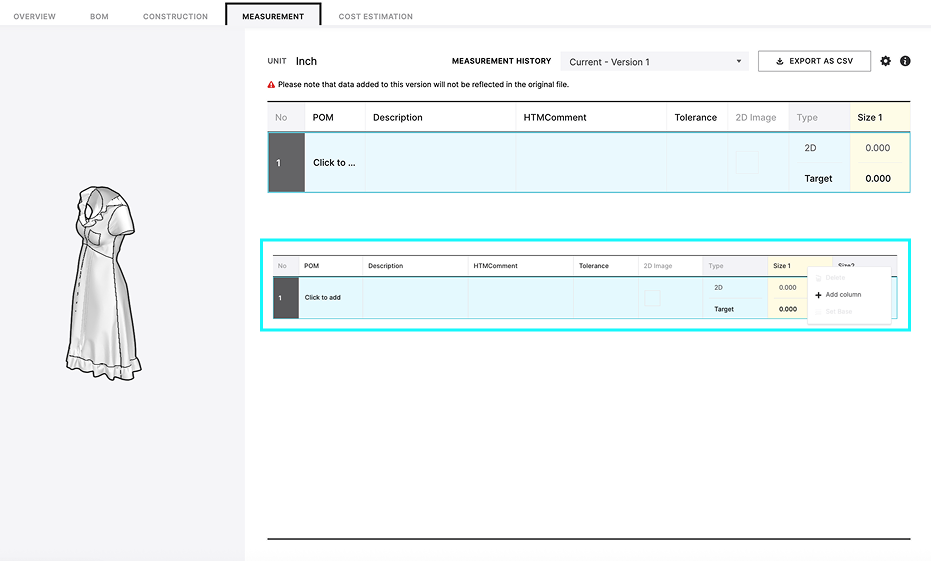931x561 pixels.
Task: Select the Measurement tab
Action: tap(273, 16)
